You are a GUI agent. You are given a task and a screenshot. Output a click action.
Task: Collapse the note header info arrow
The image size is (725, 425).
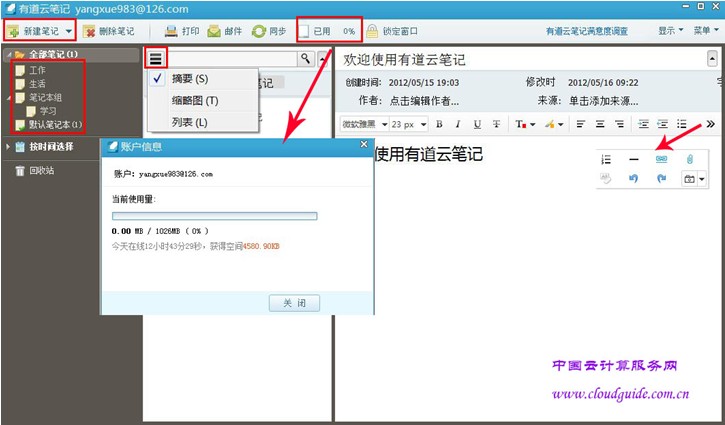point(712,59)
